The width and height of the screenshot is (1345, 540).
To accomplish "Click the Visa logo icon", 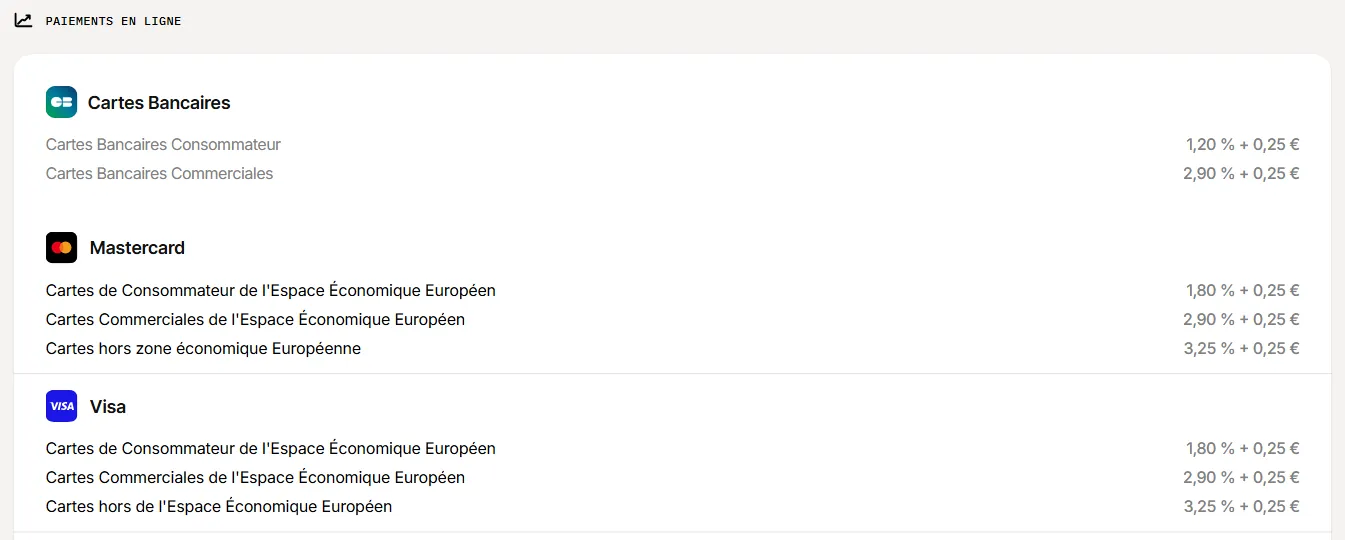I will 61,406.
